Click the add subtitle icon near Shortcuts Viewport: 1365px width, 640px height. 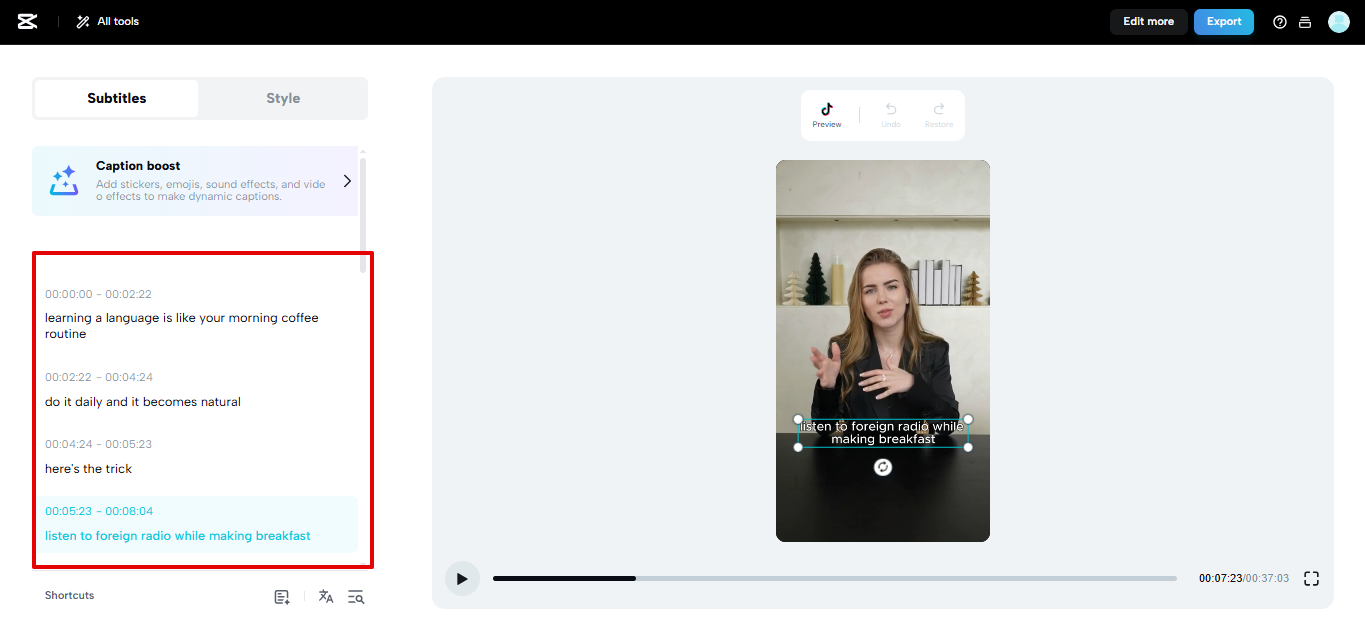(281, 596)
